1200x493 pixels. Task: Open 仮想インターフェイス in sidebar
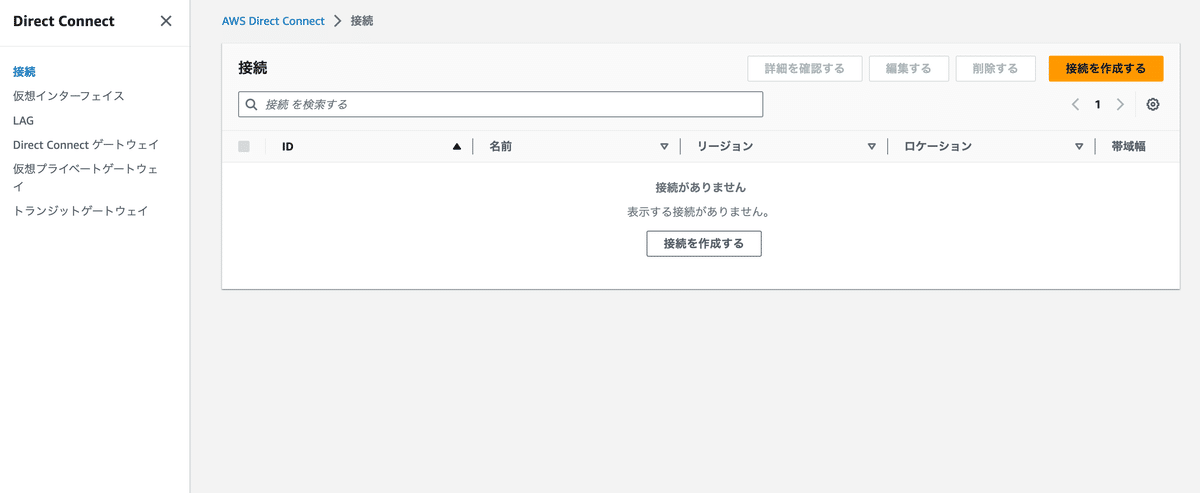69,96
